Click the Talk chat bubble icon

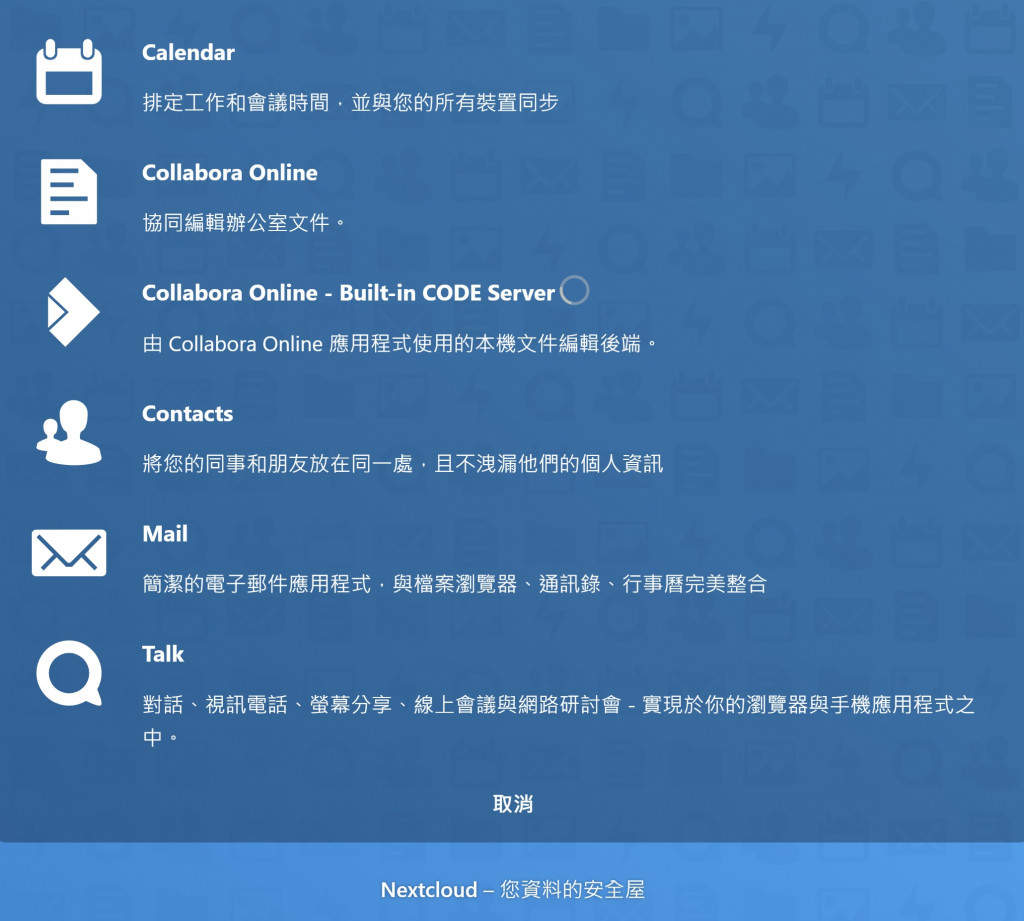pyautogui.click(x=69, y=673)
